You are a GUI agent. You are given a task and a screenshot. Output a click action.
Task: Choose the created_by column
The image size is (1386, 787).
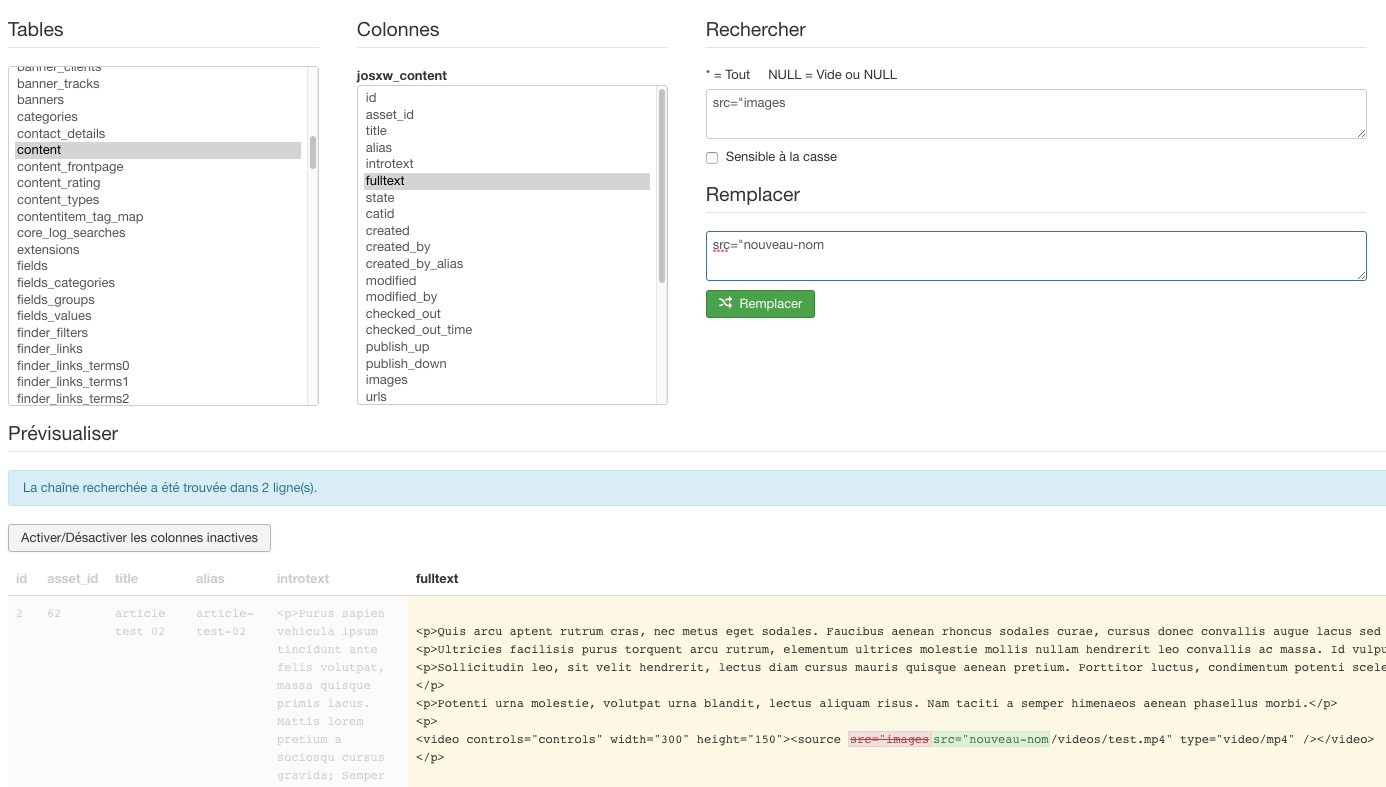point(507,247)
